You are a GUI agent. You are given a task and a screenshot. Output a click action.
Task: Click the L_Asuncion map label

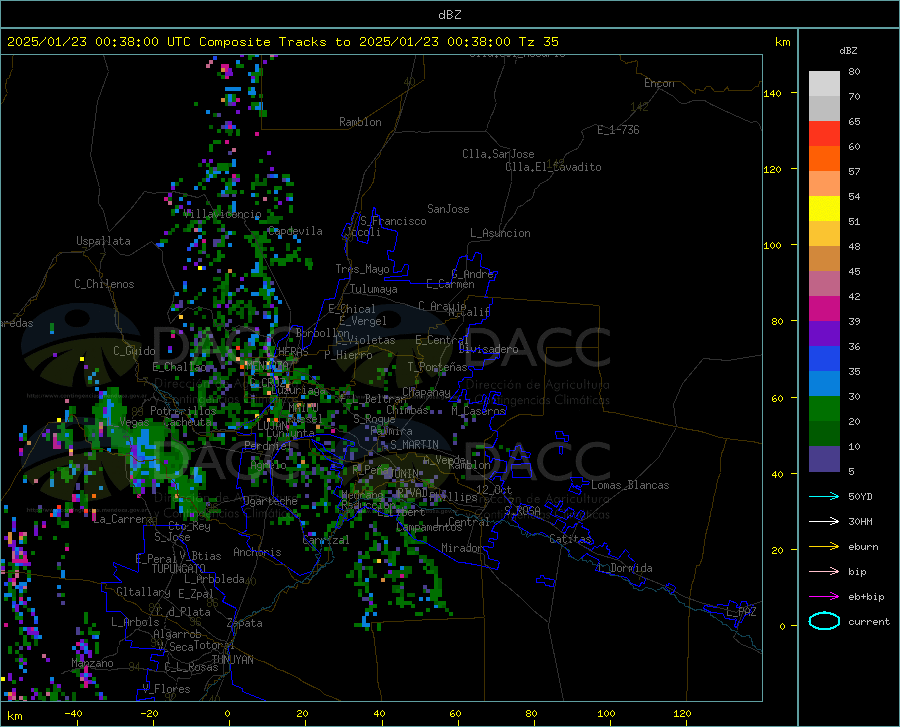tap(500, 233)
